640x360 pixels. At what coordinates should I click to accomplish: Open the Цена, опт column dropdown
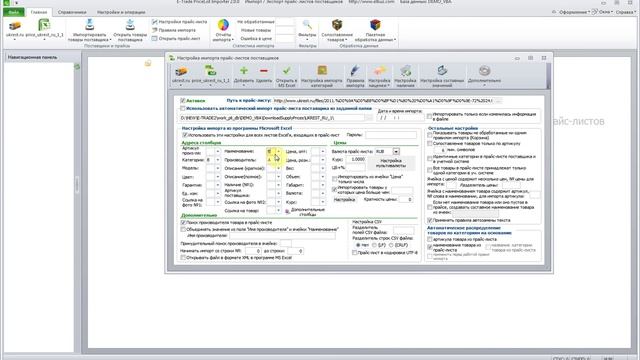pyautogui.click(x=322, y=151)
